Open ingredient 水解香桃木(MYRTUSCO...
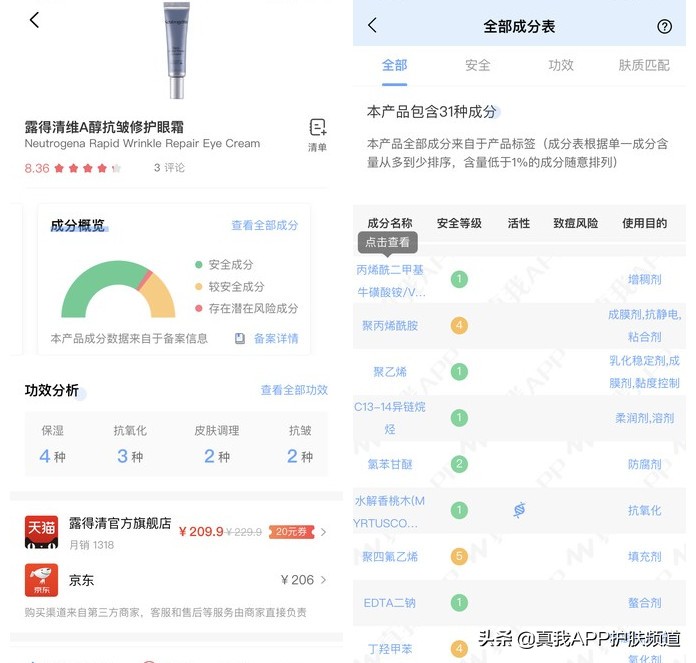This screenshot has width=696, height=663. click(x=389, y=512)
